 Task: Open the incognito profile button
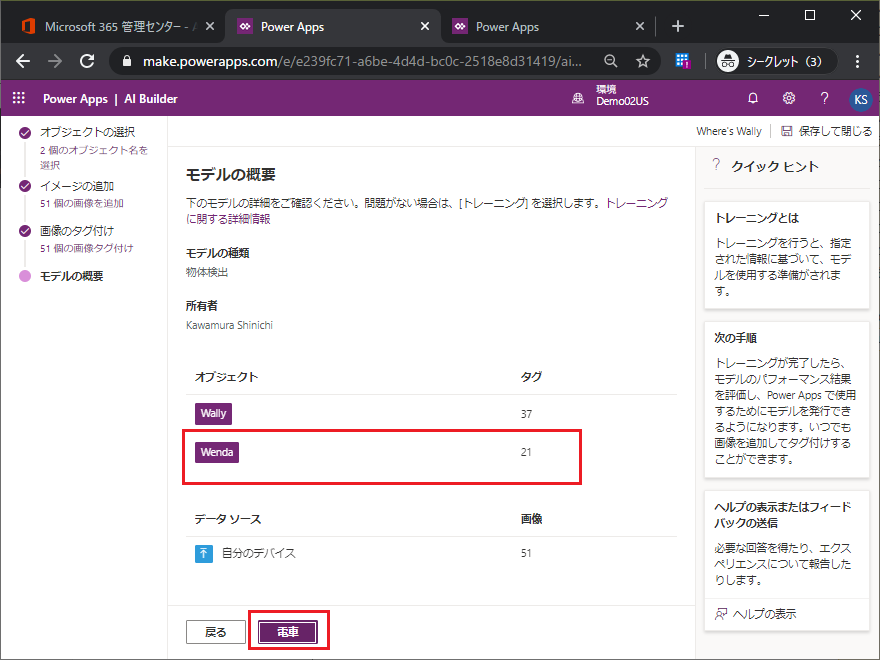click(x=777, y=61)
